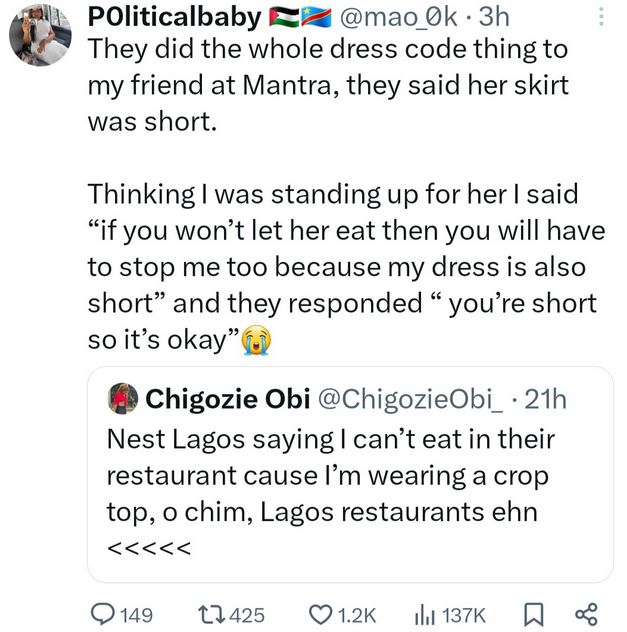Bookmark this tweet
The height and width of the screenshot is (632, 627).
pyautogui.click(x=533, y=615)
